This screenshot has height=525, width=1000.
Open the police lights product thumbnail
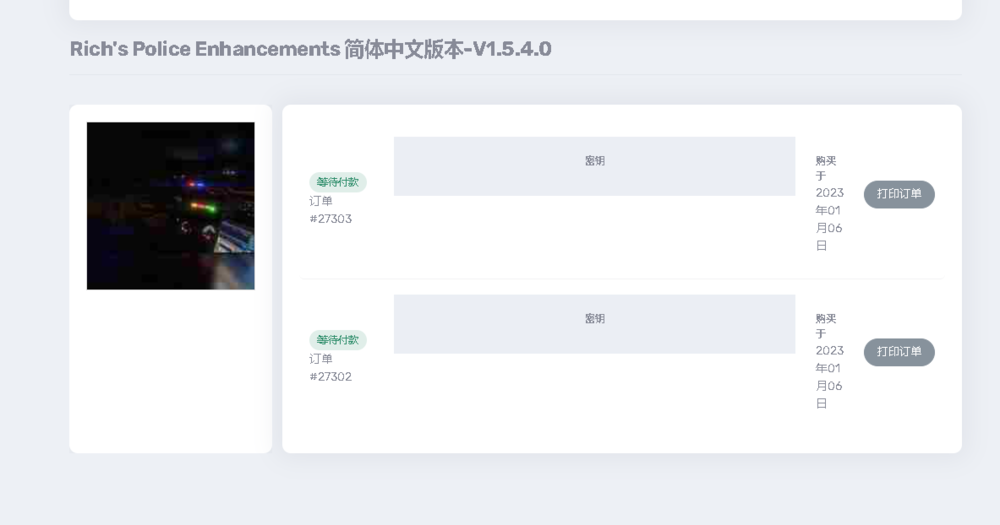pyautogui.click(x=170, y=206)
